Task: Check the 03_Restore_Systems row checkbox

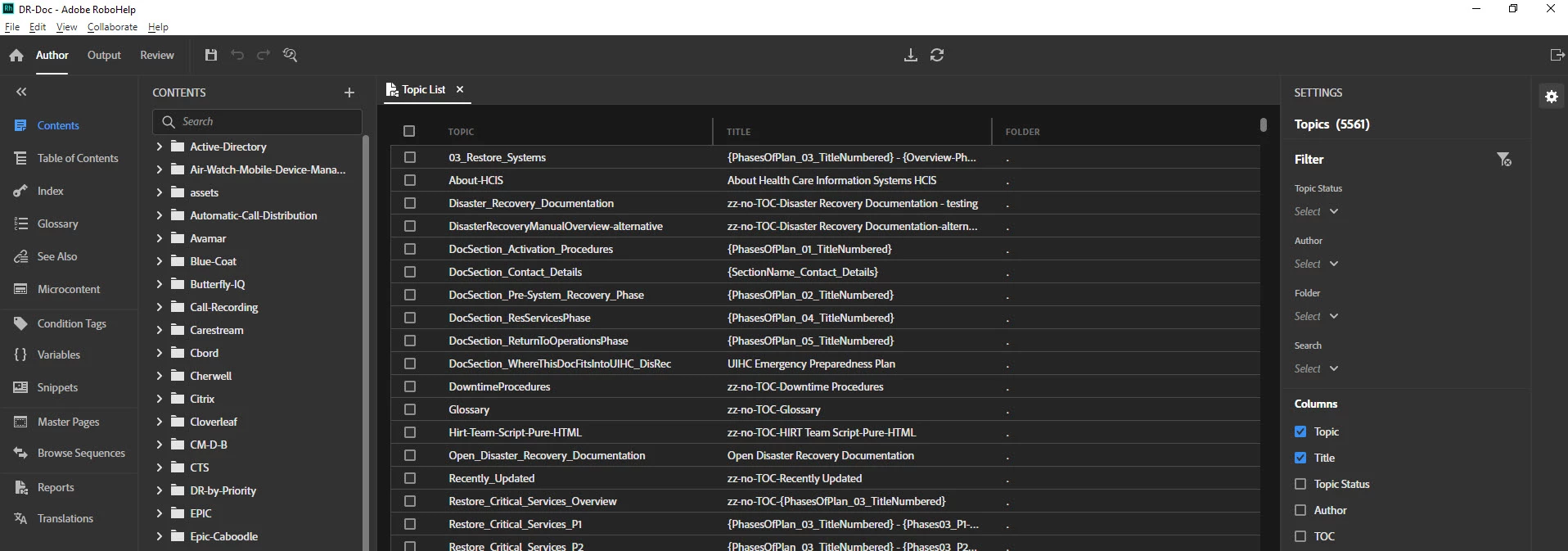Action: [x=410, y=157]
